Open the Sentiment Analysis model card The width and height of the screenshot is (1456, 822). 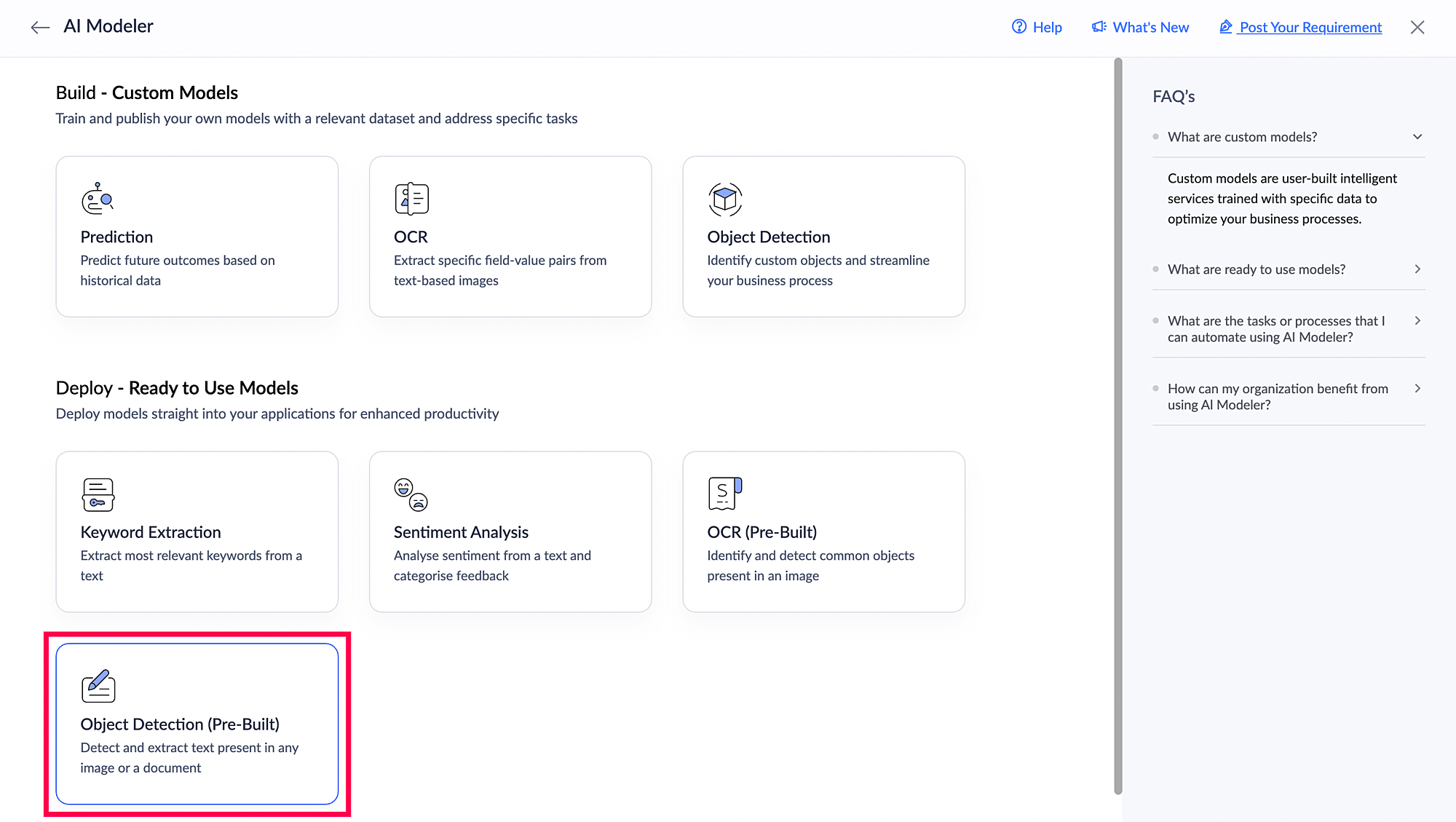(x=510, y=532)
